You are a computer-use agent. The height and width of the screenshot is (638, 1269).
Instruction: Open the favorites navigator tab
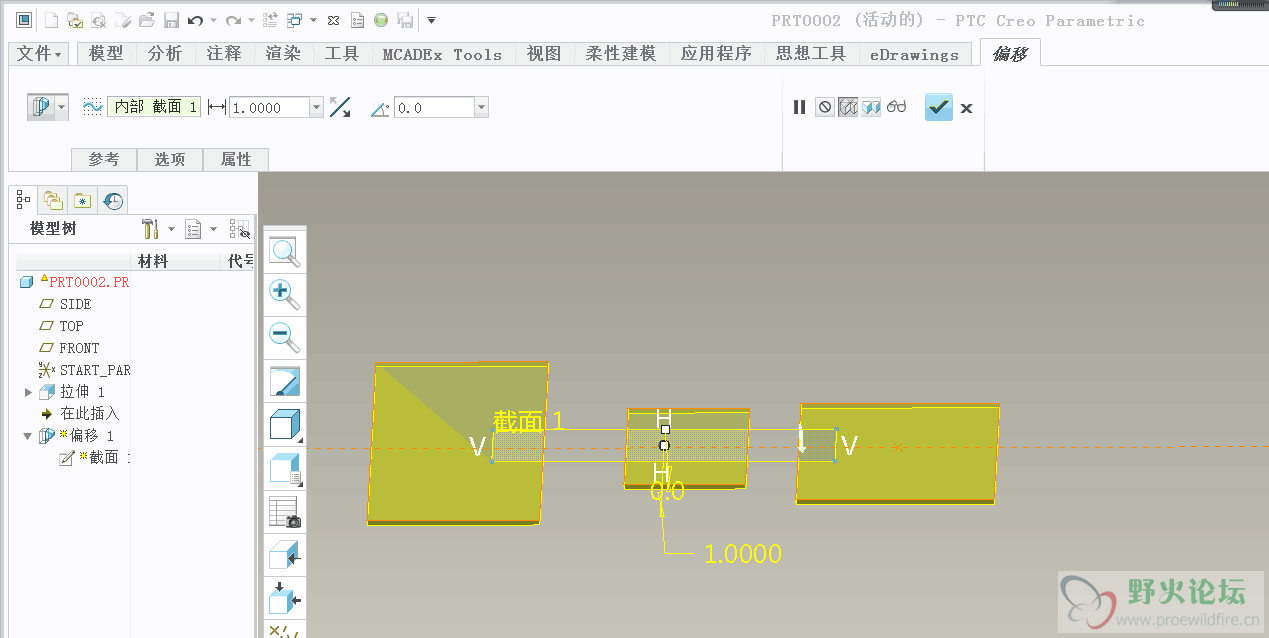point(82,200)
